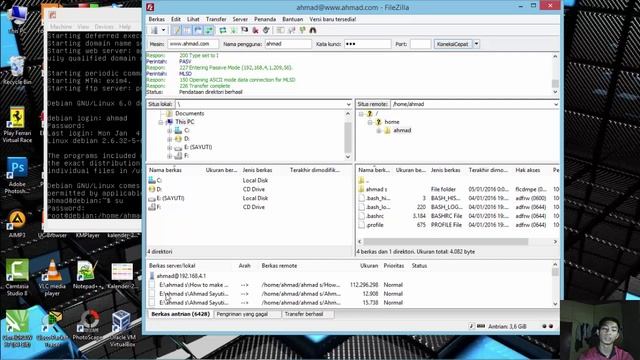The height and width of the screenshot is (360, 640).
Task: Expand the E: (SAYUTI) tree node
Action: click(169, 147)
